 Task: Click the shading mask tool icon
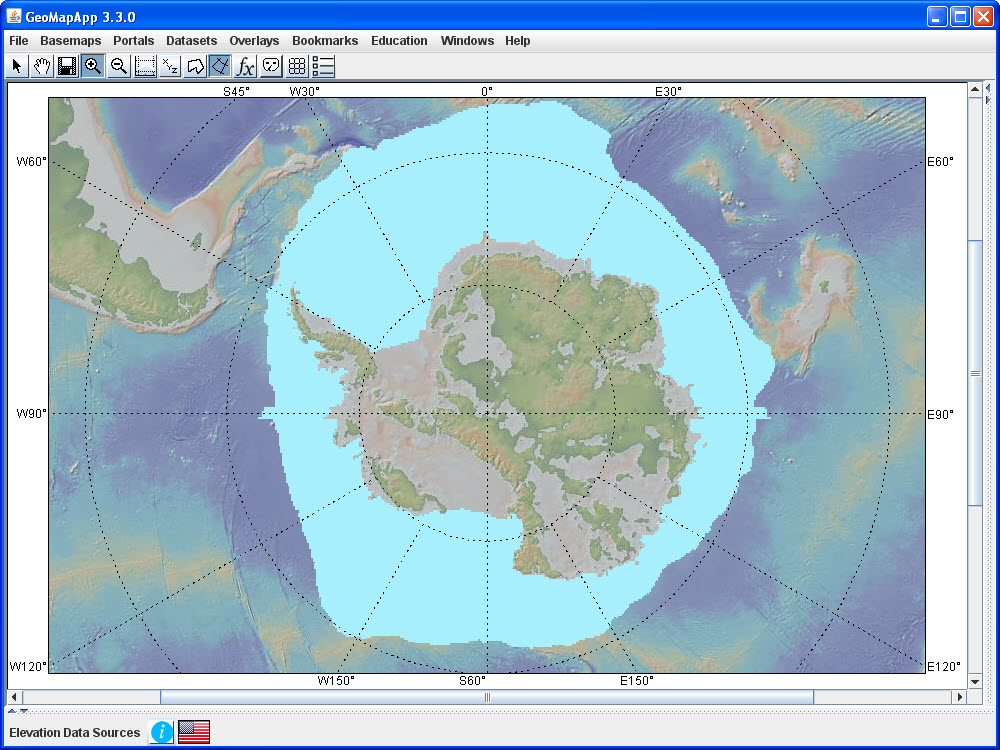coord(271,65)
